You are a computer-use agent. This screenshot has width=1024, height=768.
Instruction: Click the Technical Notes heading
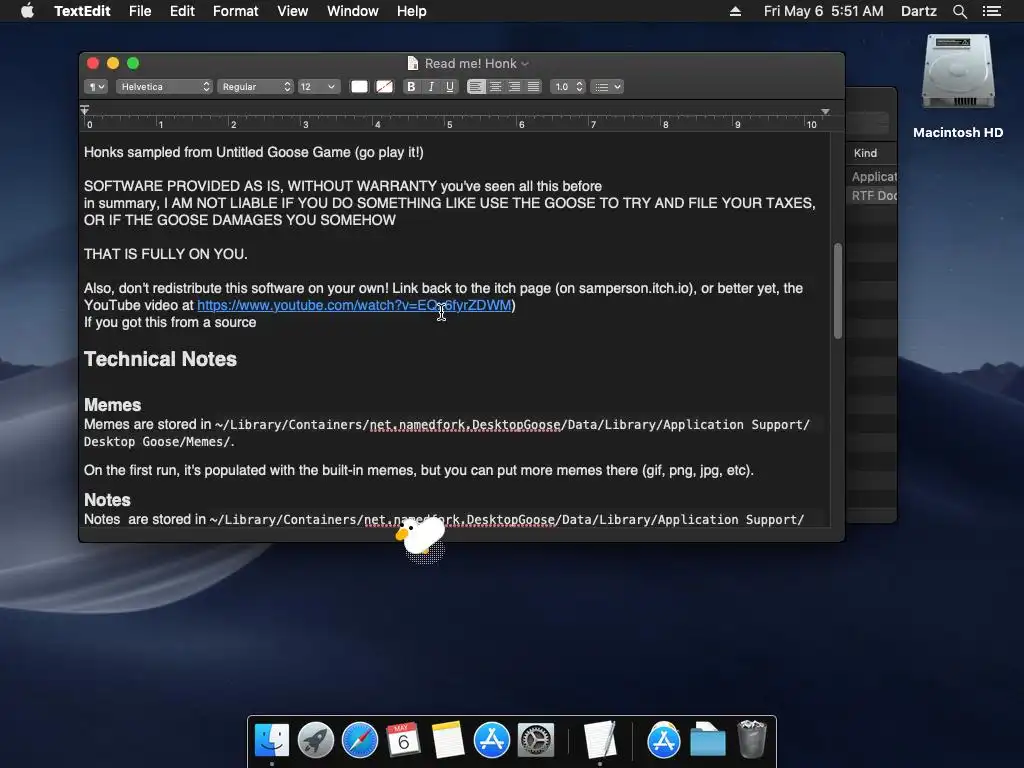[x=160, y=359]
